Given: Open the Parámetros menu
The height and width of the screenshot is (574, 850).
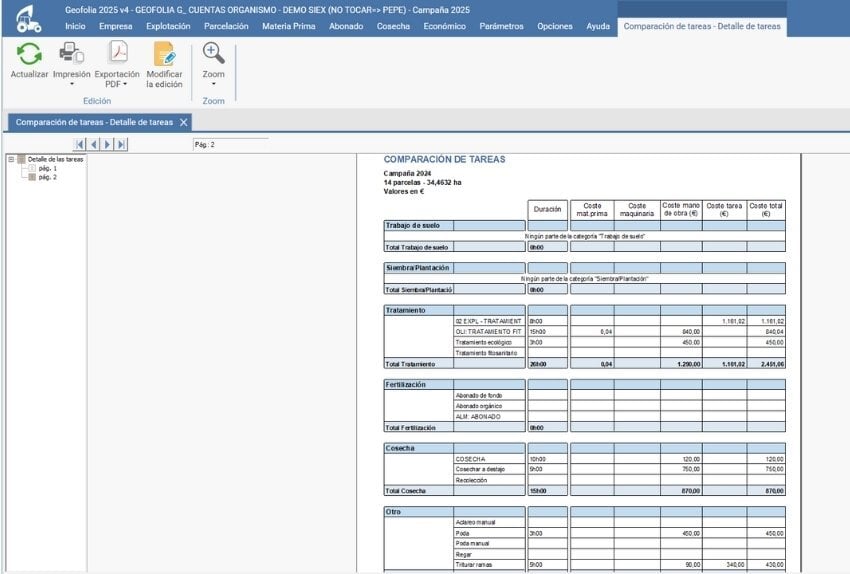Looking at the screenshot, I should 501,26.
